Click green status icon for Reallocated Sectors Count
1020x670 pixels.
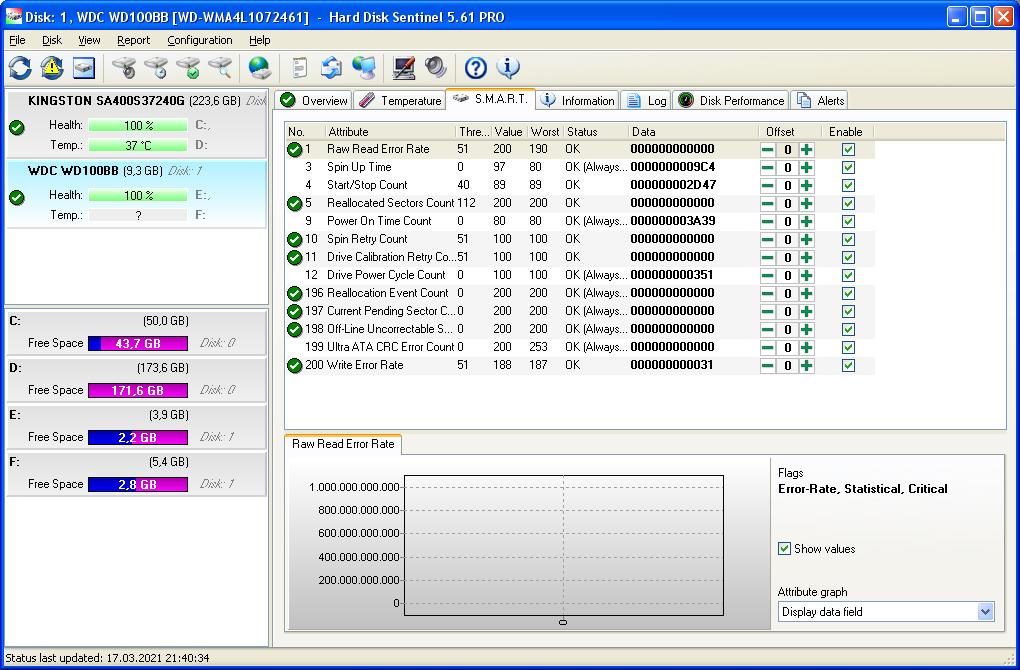[x=295, y=204]
